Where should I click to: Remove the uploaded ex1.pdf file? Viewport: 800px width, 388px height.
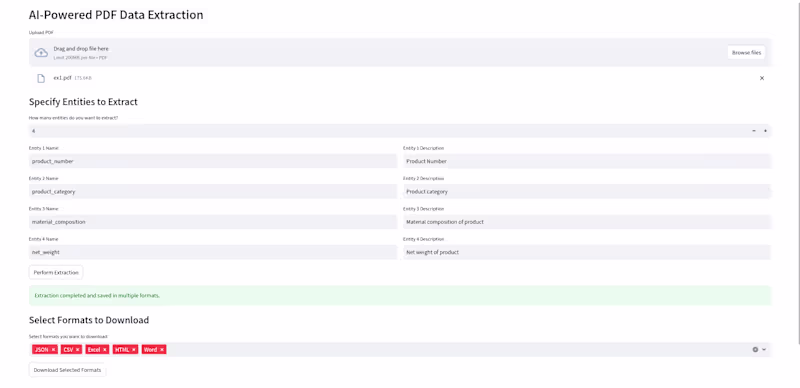(762, 78)
